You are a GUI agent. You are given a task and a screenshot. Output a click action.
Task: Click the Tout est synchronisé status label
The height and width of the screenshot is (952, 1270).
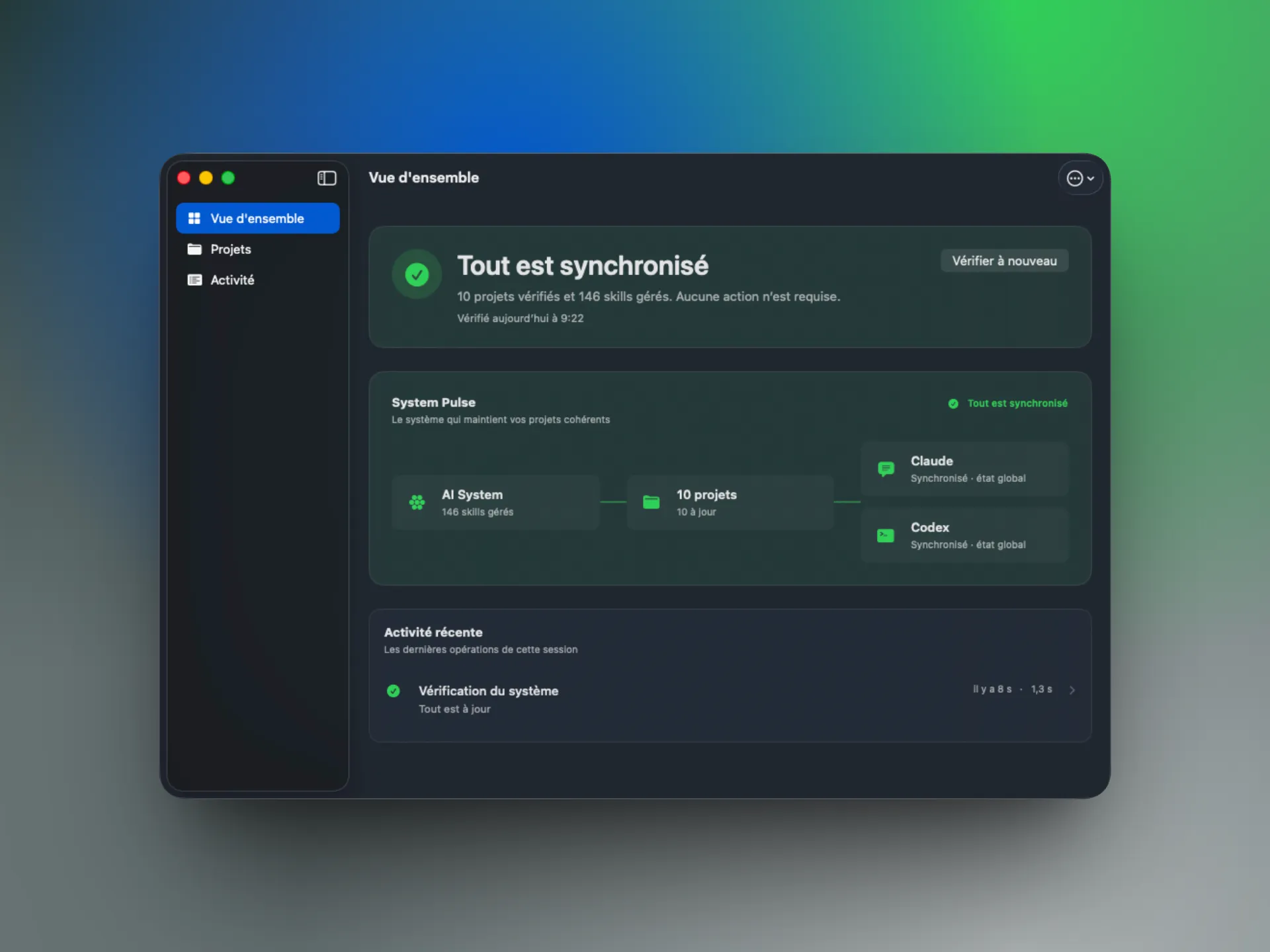(1017, 403)
